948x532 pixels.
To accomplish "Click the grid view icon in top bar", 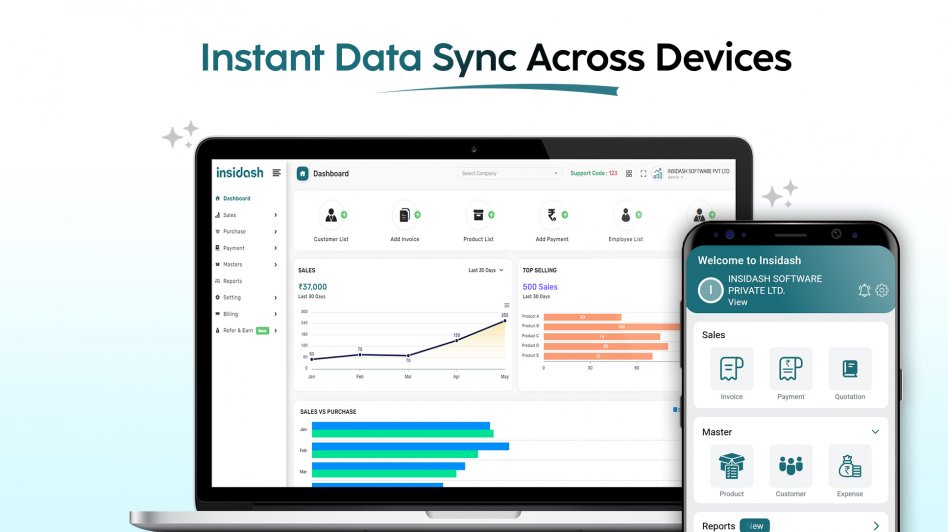I will (629, 174).
